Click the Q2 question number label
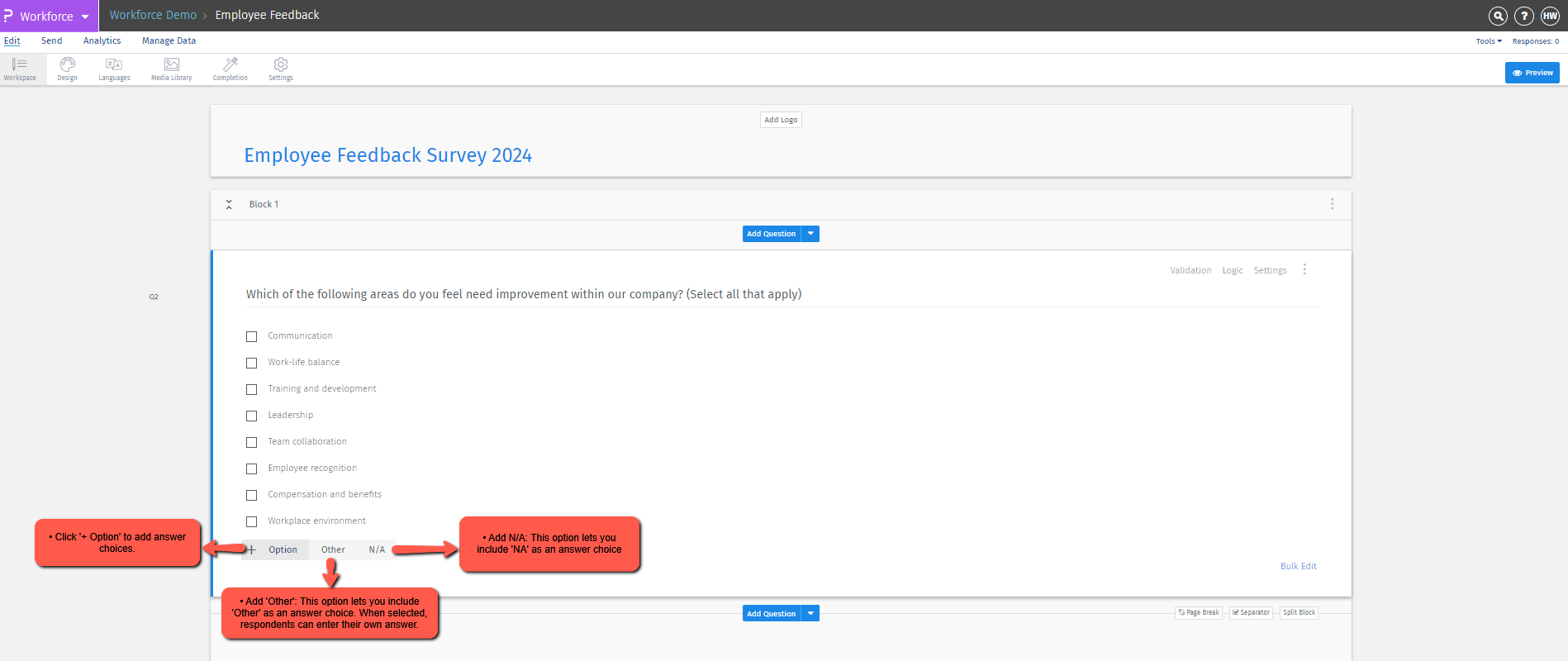Image resolution: width=1568 pixels, height=661 pixels. 154,297
